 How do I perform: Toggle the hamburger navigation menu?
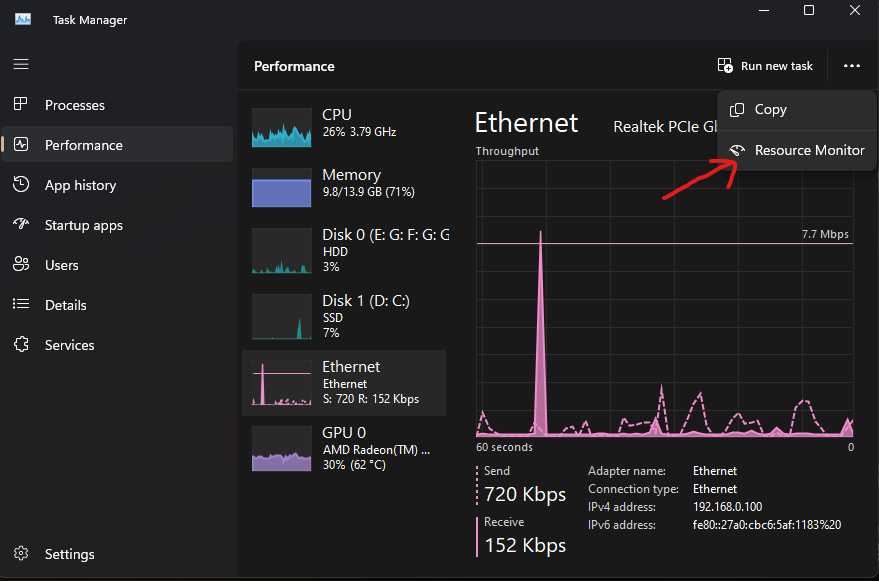21,64
